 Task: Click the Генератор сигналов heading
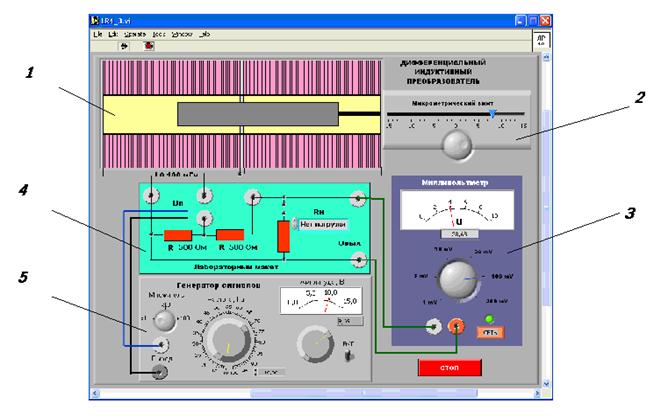click(x=218, y=285)
